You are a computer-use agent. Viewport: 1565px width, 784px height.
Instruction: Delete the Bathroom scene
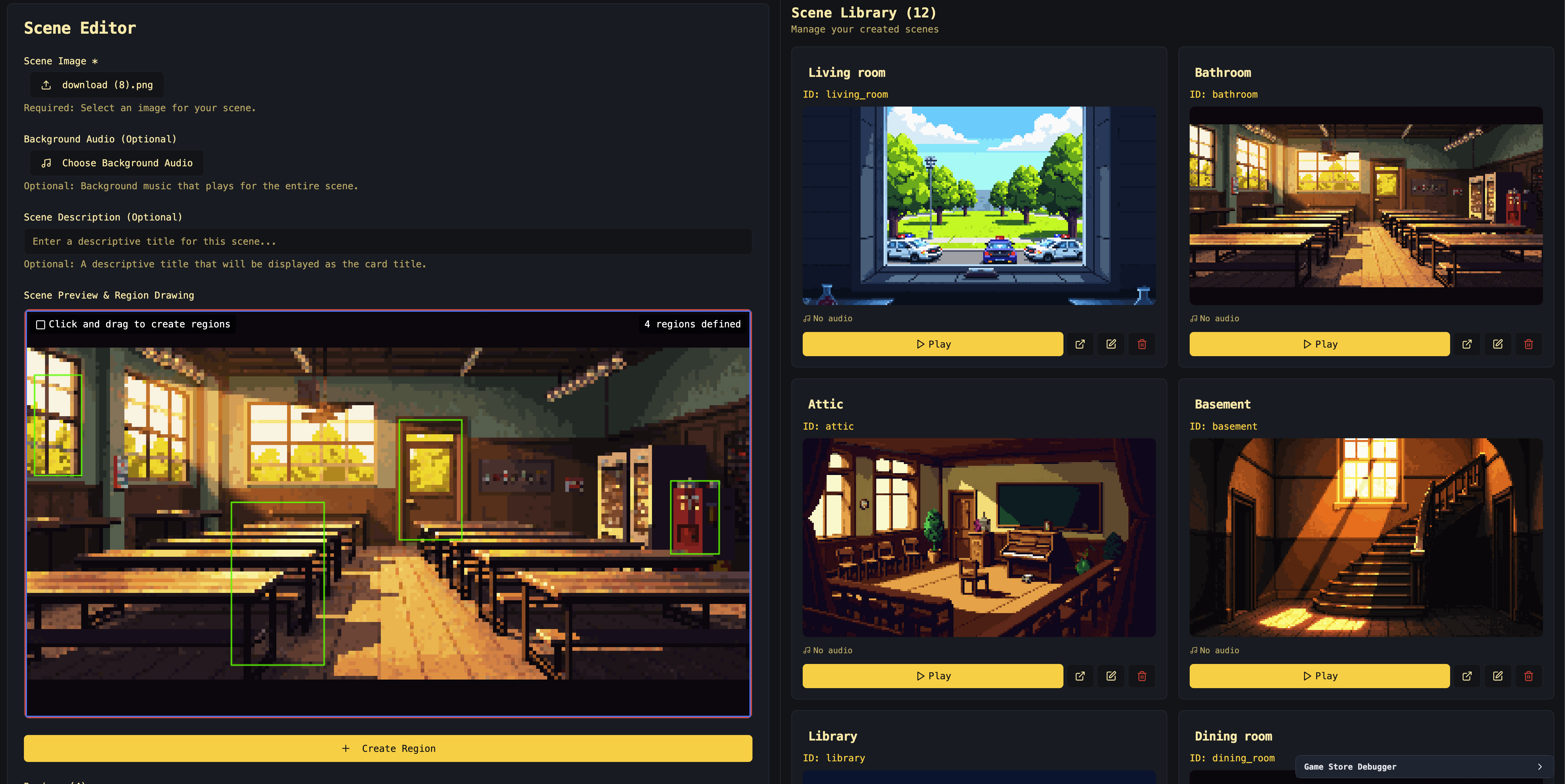pos(1529,344)
